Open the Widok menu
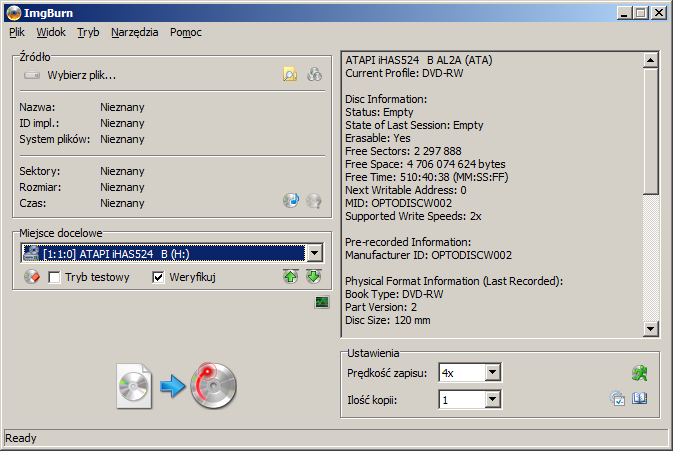The height and width of the screenshot is (451, 673). 51,32
